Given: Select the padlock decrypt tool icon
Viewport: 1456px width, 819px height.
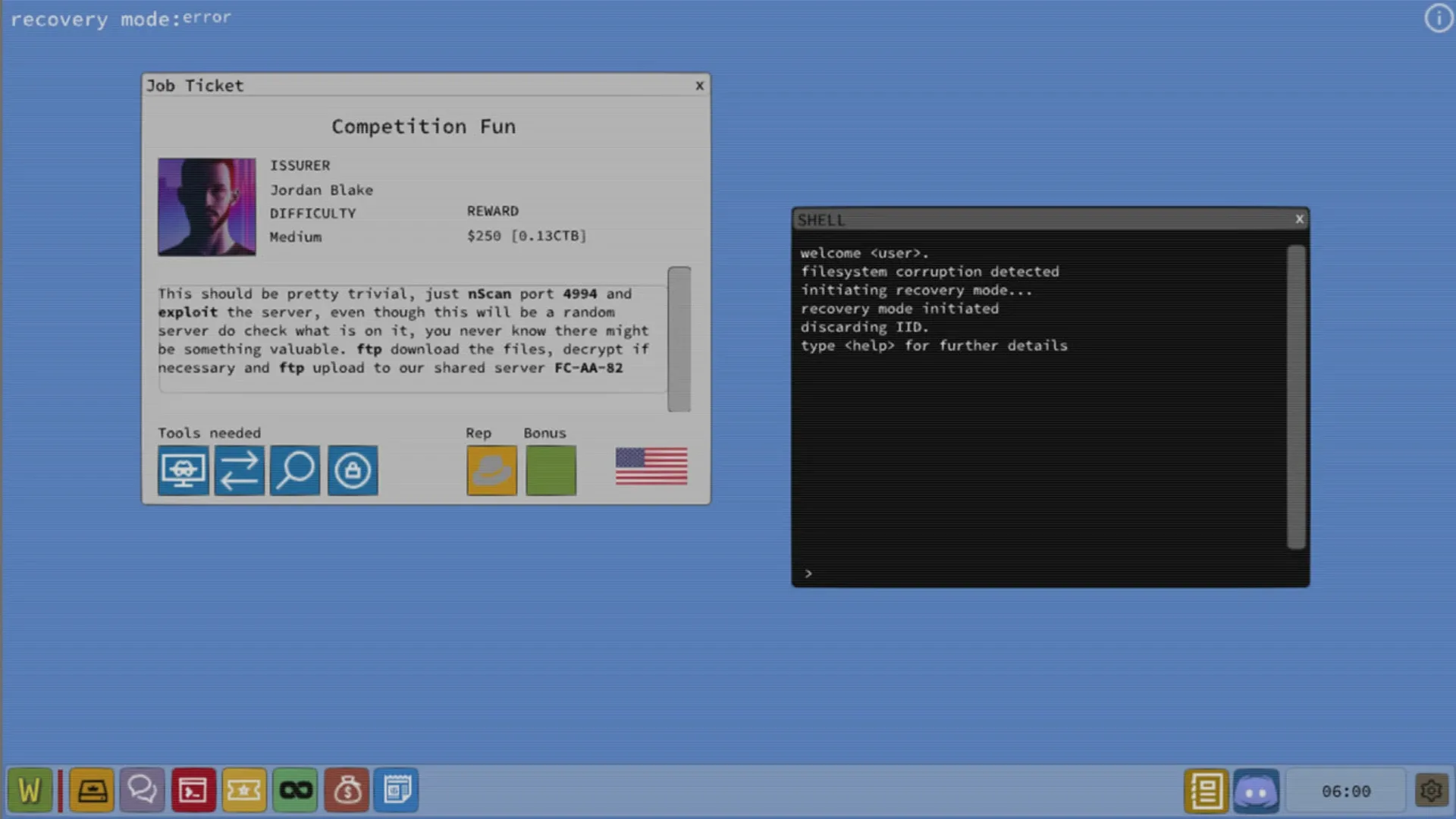Looking at the screenshot, I should pyautogui.click(x=353, y=470).
